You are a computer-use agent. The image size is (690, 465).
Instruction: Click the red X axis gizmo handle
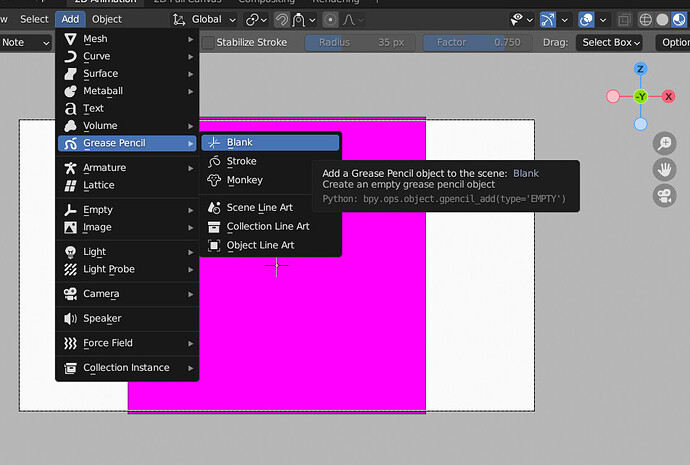tap(668, 96)
